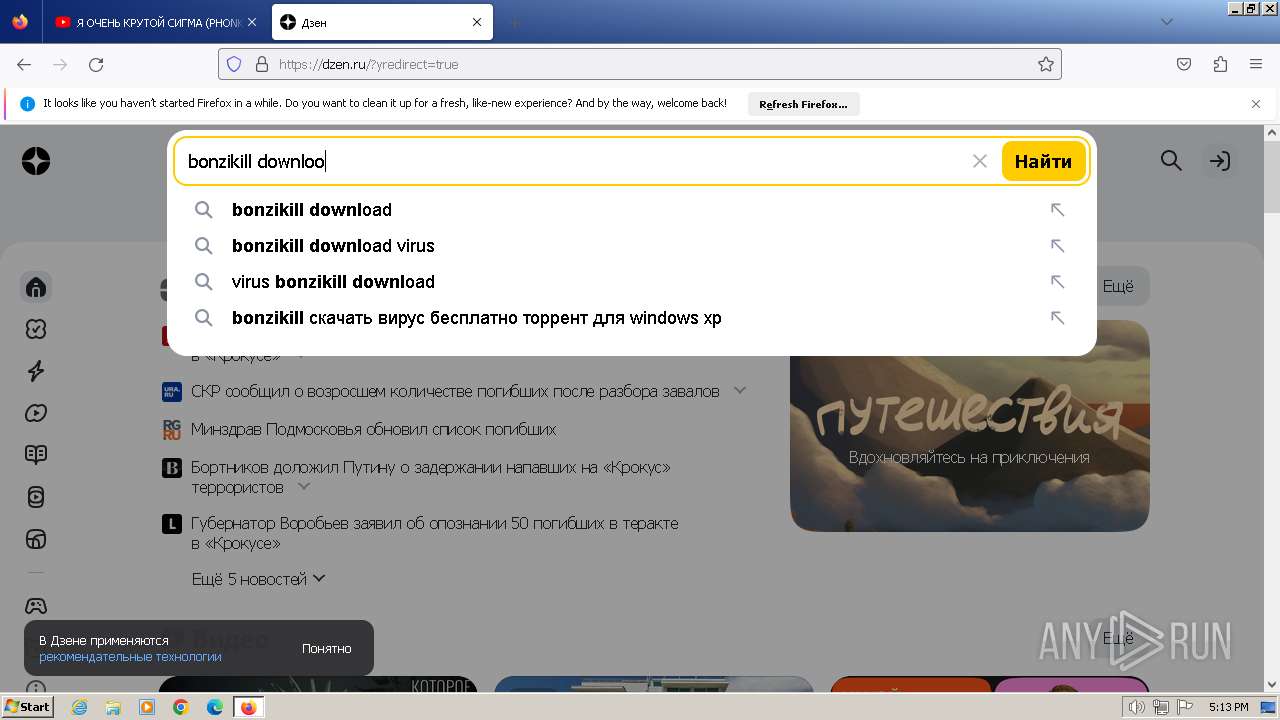Clear the search field with X icon
Viewport: 1280px width, 720px height.
coord(980,161)
